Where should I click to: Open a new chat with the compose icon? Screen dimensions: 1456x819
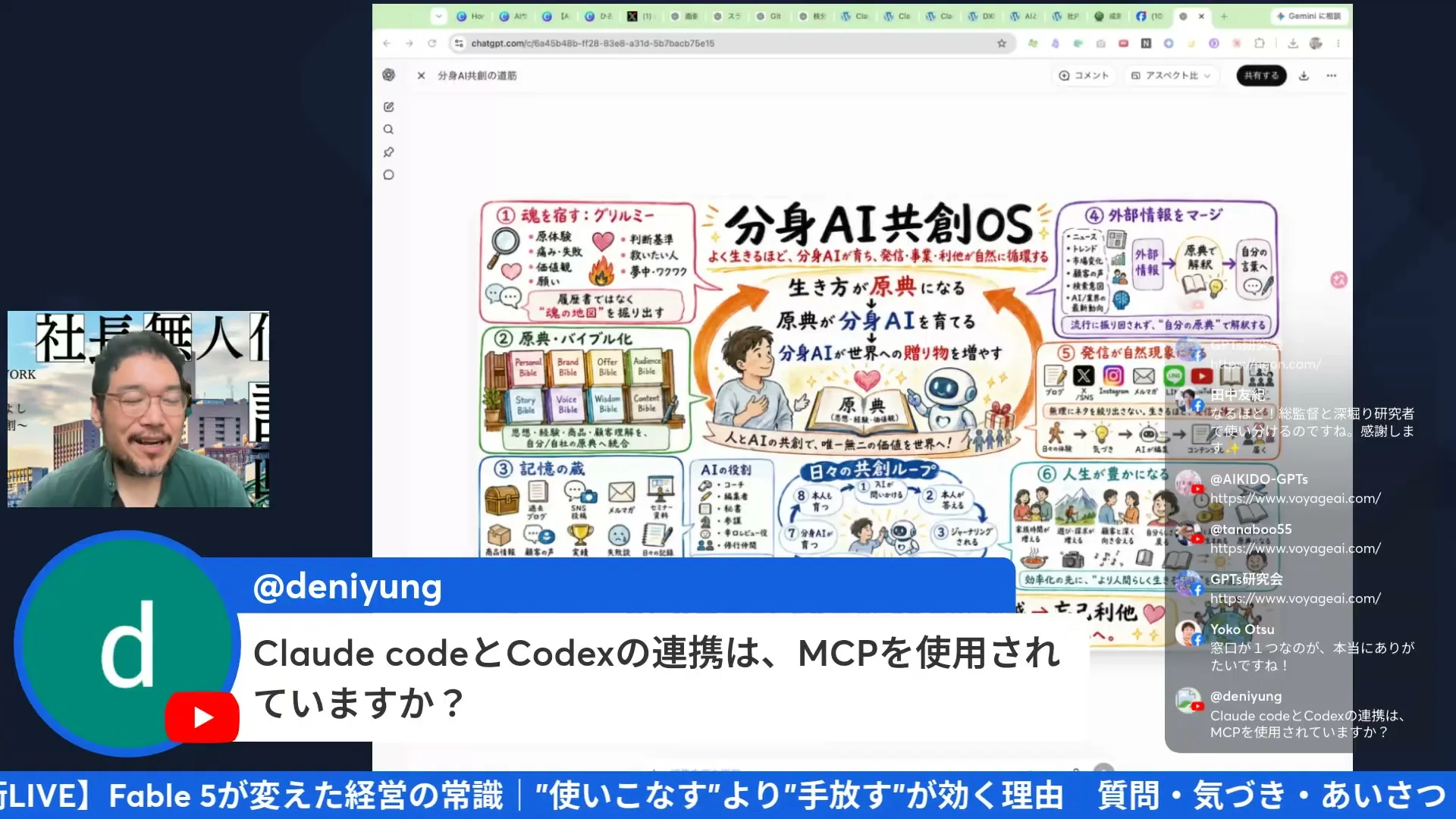coord(388,107)
